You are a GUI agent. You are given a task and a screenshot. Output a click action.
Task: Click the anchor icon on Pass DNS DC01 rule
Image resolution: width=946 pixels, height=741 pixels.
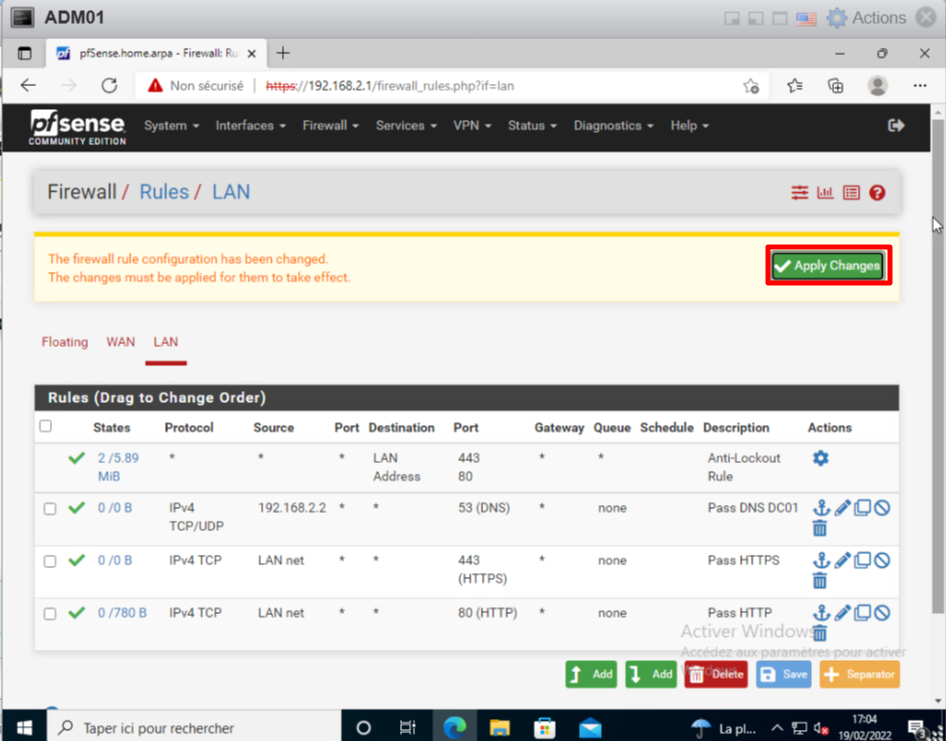(821, 508)
